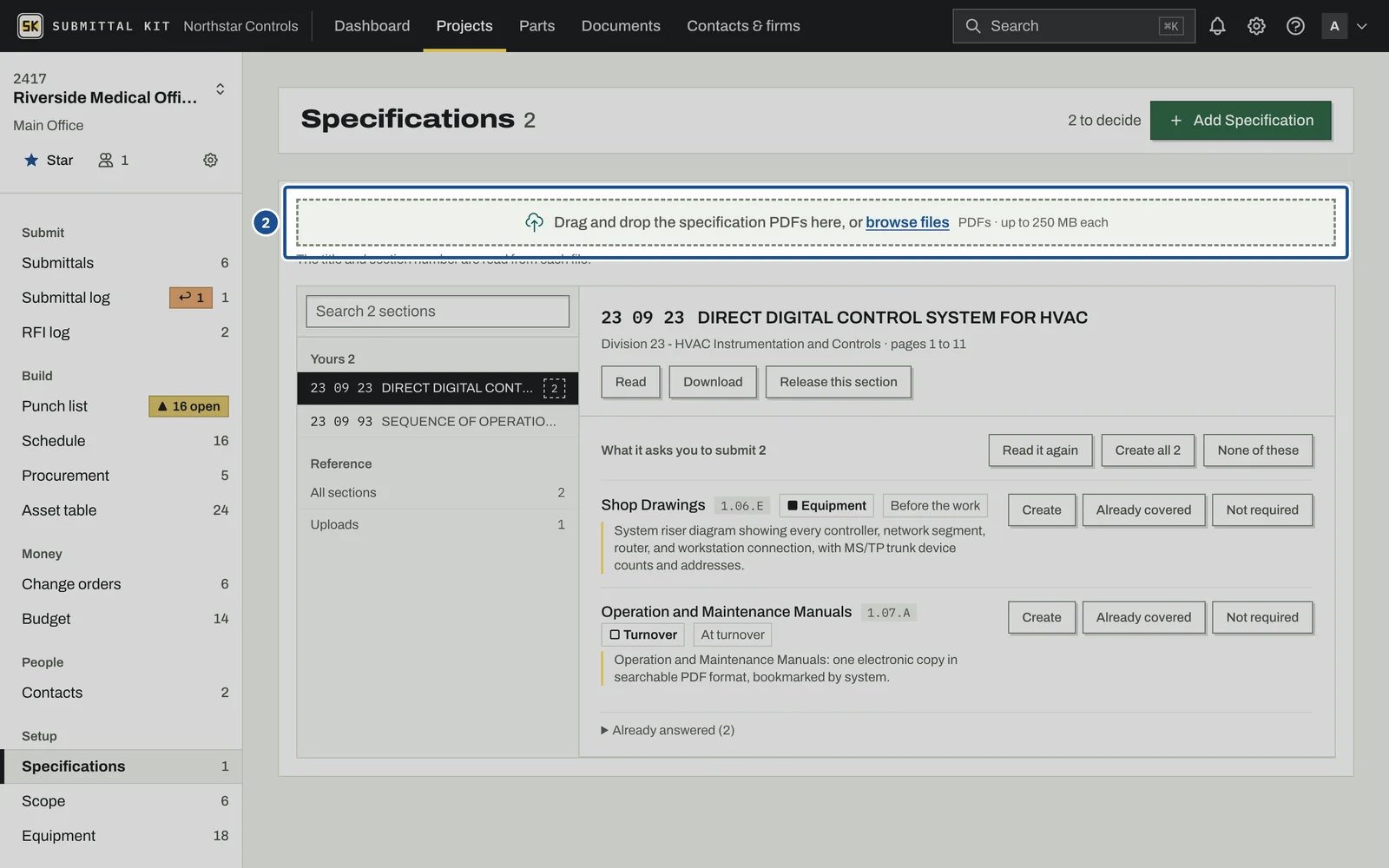The width and height of the screenshot is (1389, 868).
Task: Open Change orders in sidebar
Action: [x=122, y=584]
